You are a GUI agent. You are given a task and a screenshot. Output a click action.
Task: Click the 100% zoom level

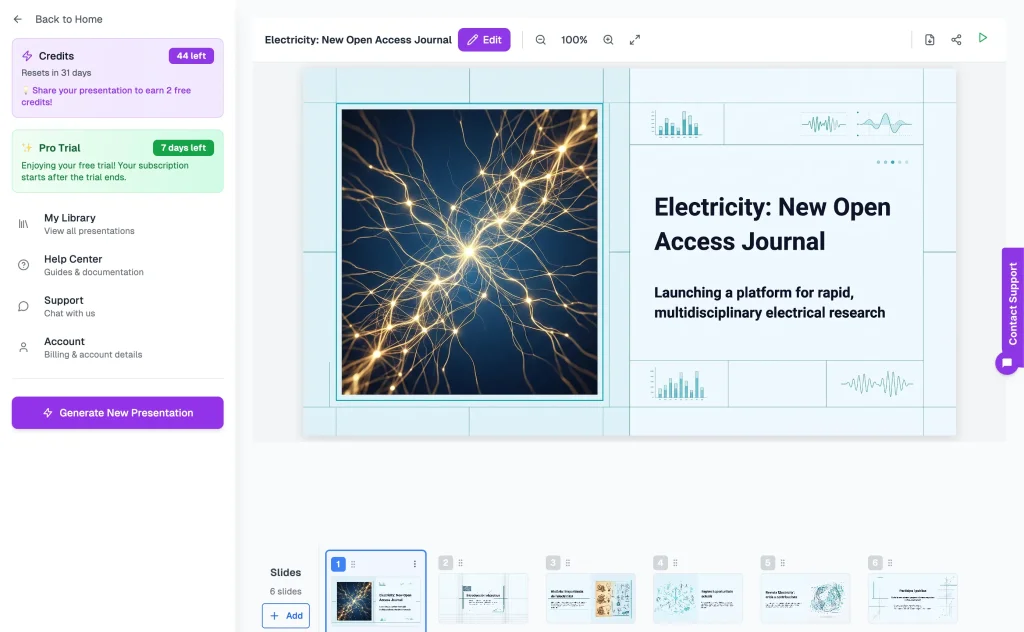574,40
